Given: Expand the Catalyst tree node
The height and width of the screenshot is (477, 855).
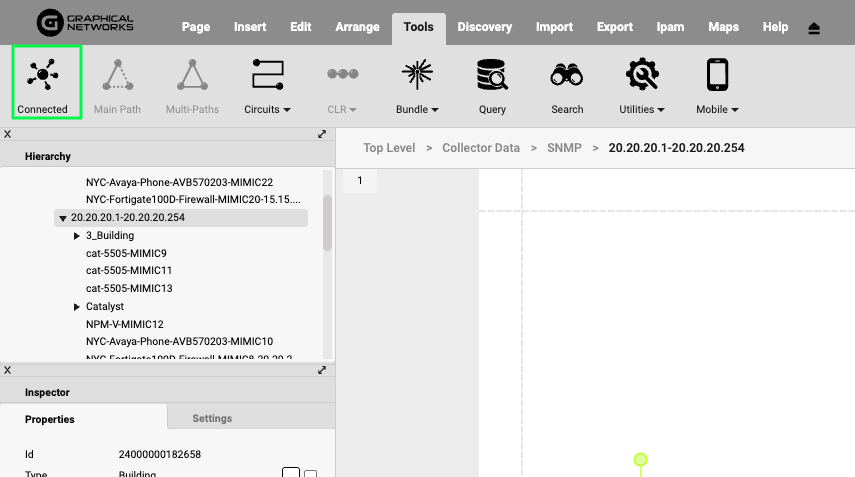Looking at the screenshot, I should click(77, 307).
